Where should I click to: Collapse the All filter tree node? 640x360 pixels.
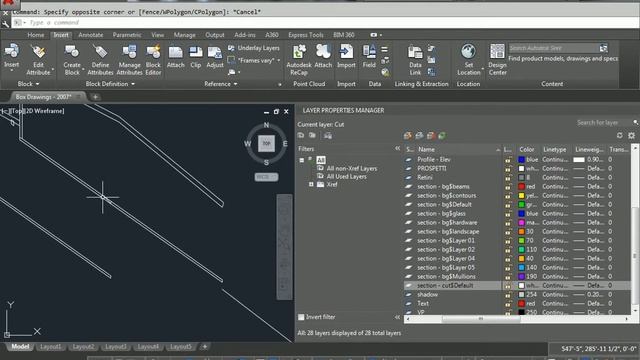302,160
